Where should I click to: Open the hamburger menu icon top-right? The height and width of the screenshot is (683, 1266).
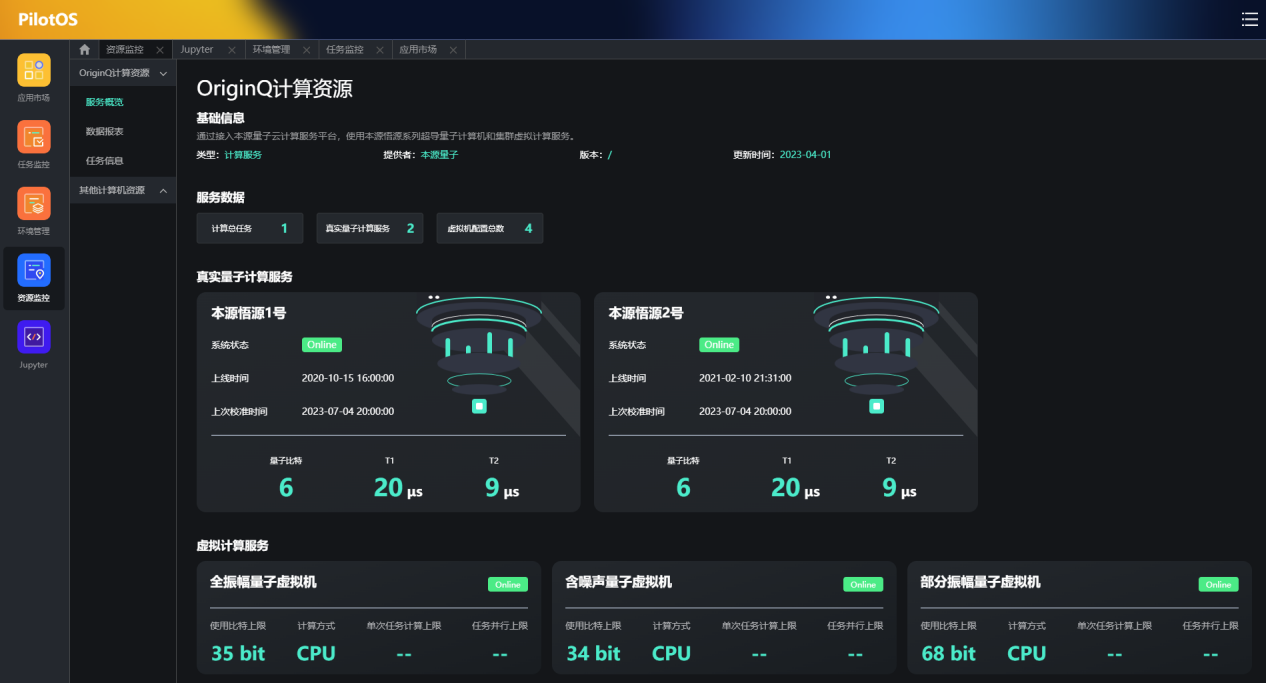pyautogui.click(x=1249, y=19)
